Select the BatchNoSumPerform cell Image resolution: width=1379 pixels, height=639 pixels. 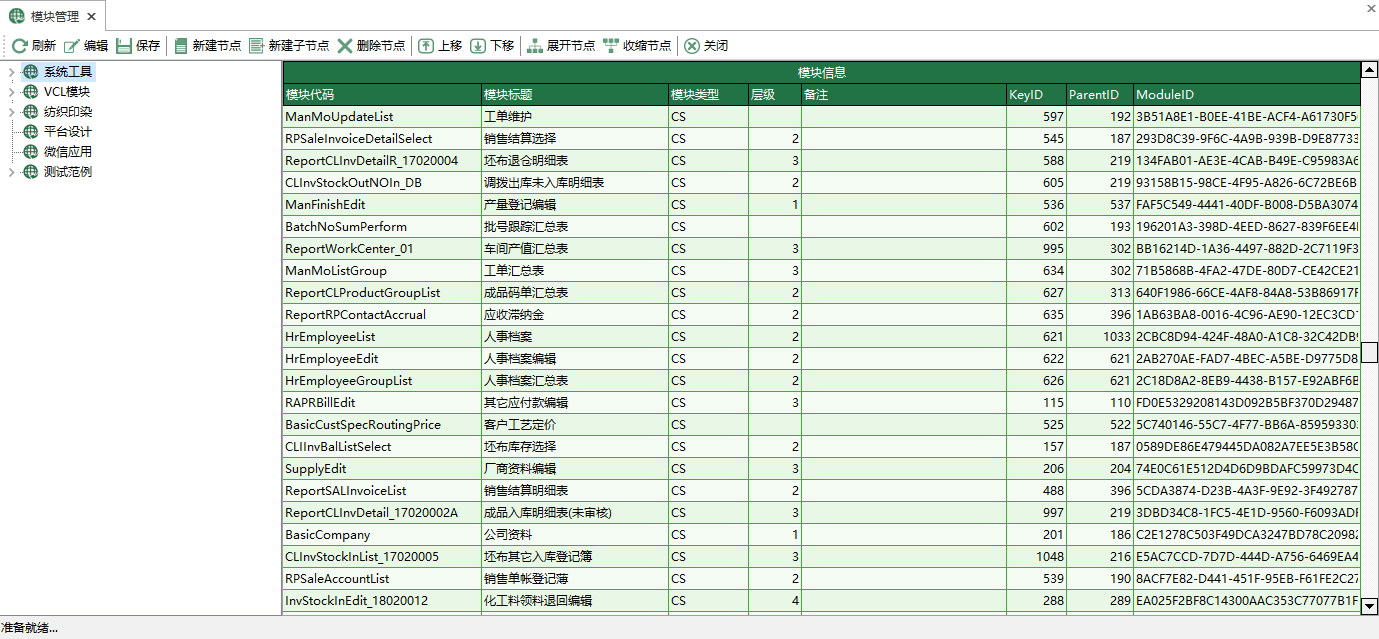point(382,227)
